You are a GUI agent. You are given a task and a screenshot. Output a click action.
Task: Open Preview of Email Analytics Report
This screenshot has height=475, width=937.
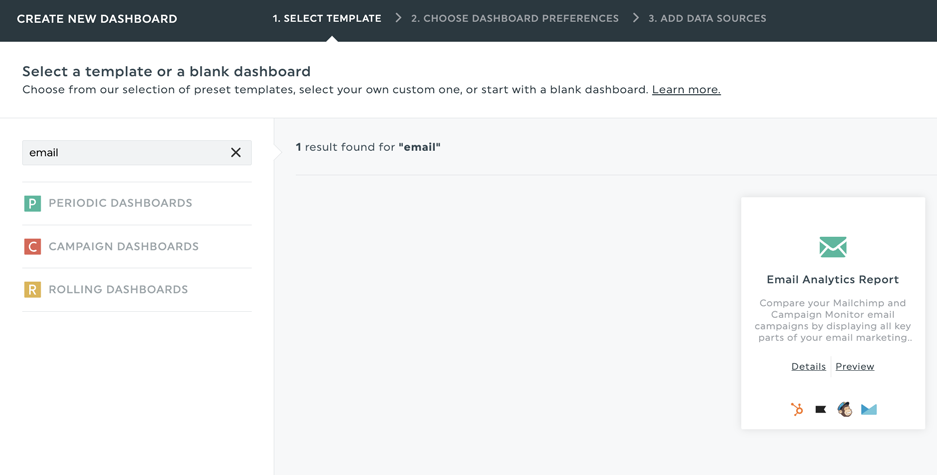pos(855,366)
